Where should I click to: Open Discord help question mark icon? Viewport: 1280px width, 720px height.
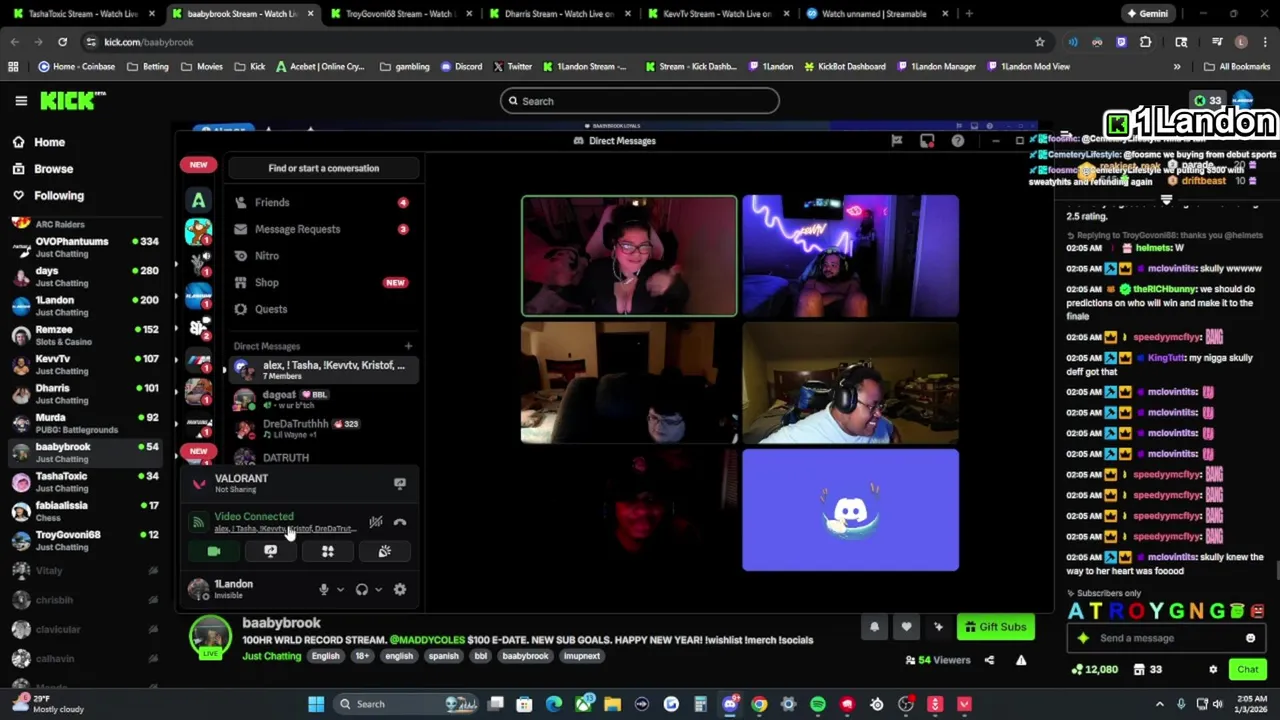point(958,141)
